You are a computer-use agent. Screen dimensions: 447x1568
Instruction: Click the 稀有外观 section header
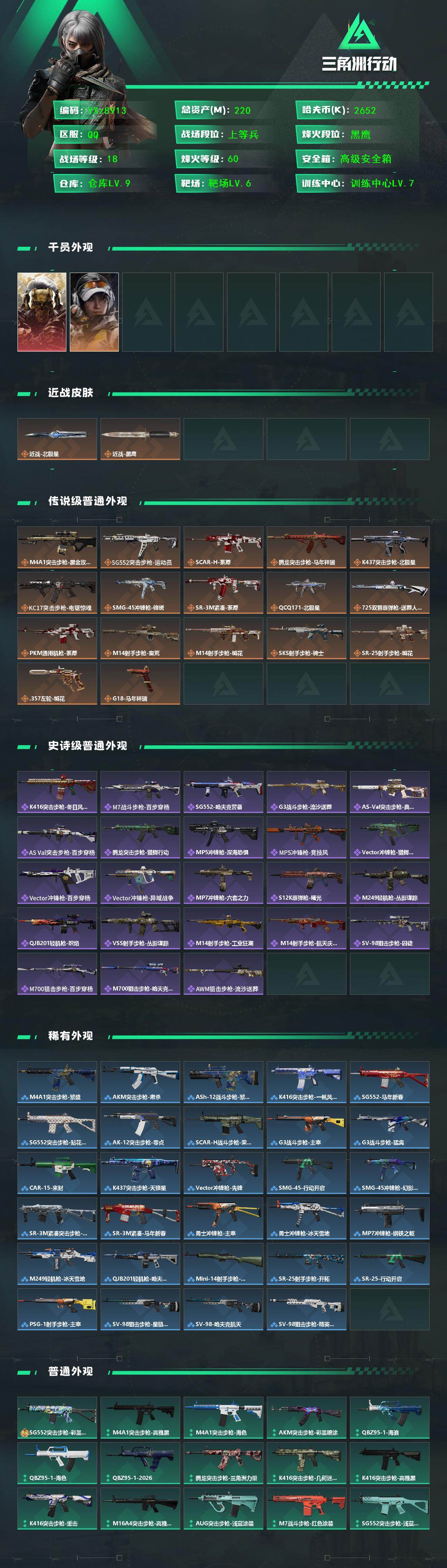point(71,1035)
